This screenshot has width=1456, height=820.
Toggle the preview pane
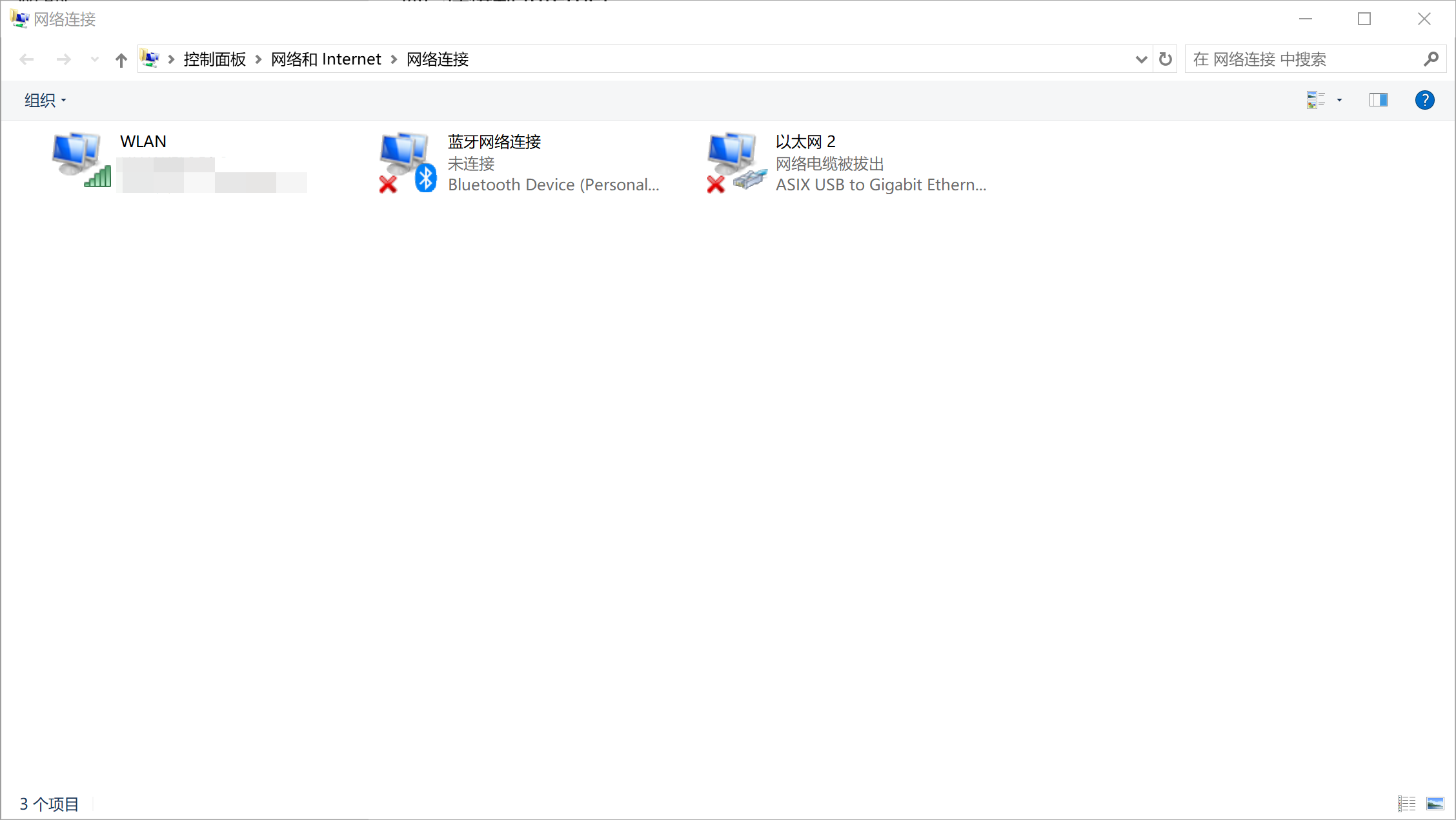click(x=1378, y=100)
